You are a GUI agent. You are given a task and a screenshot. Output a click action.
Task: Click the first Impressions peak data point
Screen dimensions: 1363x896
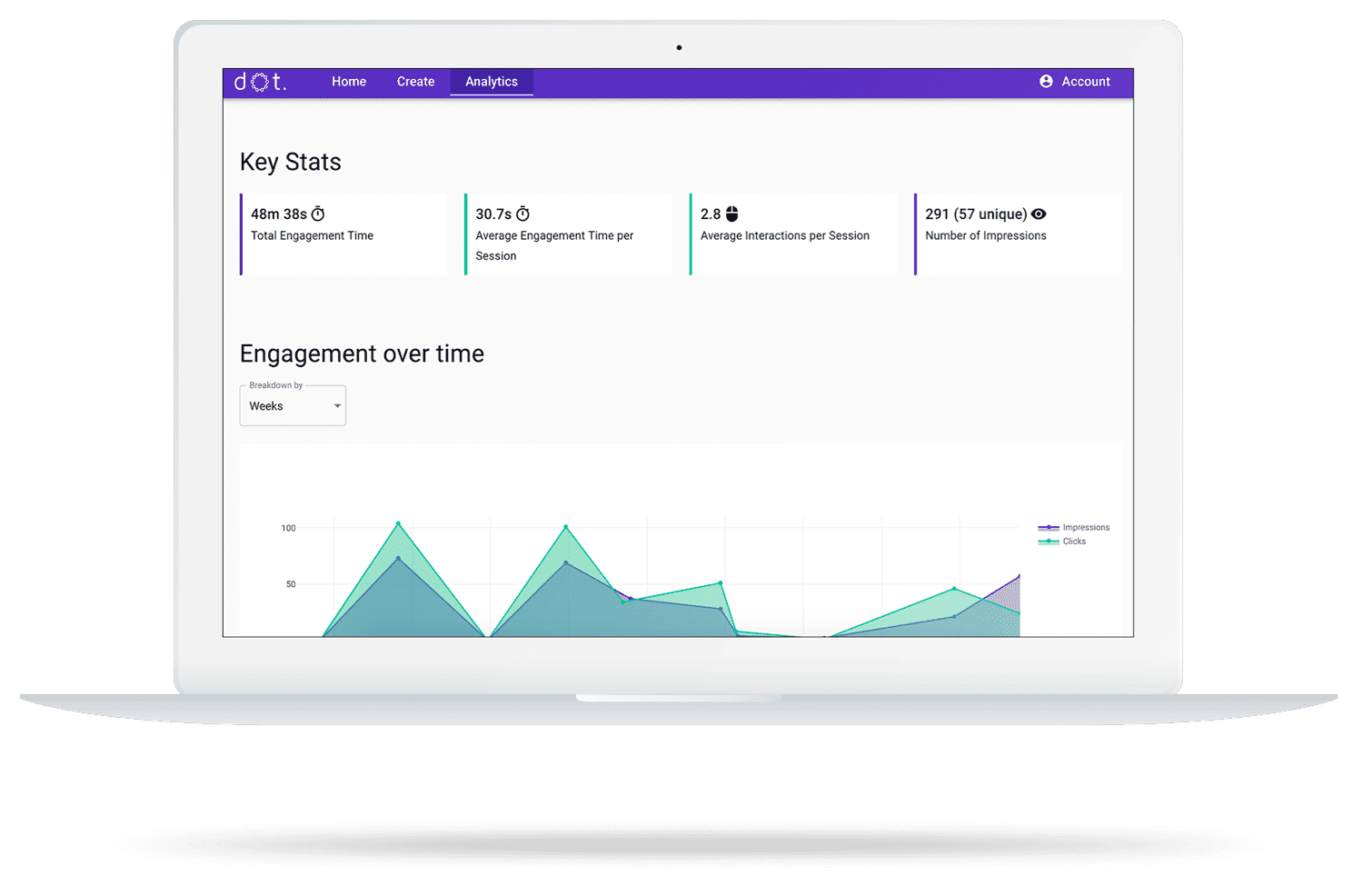tap(398, 559)
